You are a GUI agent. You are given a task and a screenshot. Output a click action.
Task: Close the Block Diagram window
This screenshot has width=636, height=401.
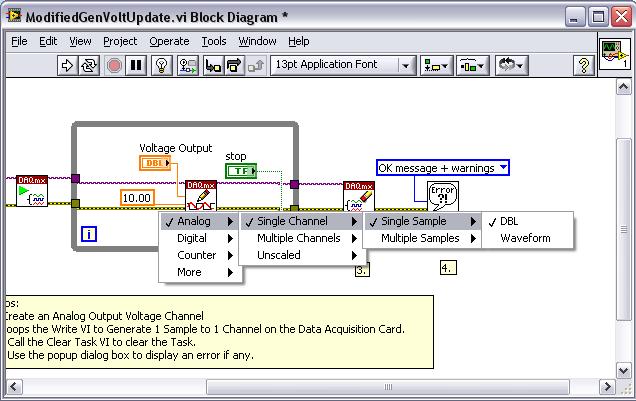point(621,17)
